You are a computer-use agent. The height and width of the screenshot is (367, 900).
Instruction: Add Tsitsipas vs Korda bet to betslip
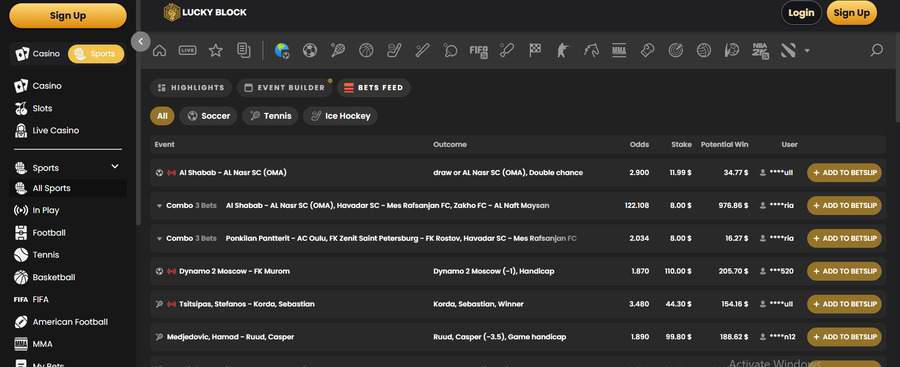point(844,304)
